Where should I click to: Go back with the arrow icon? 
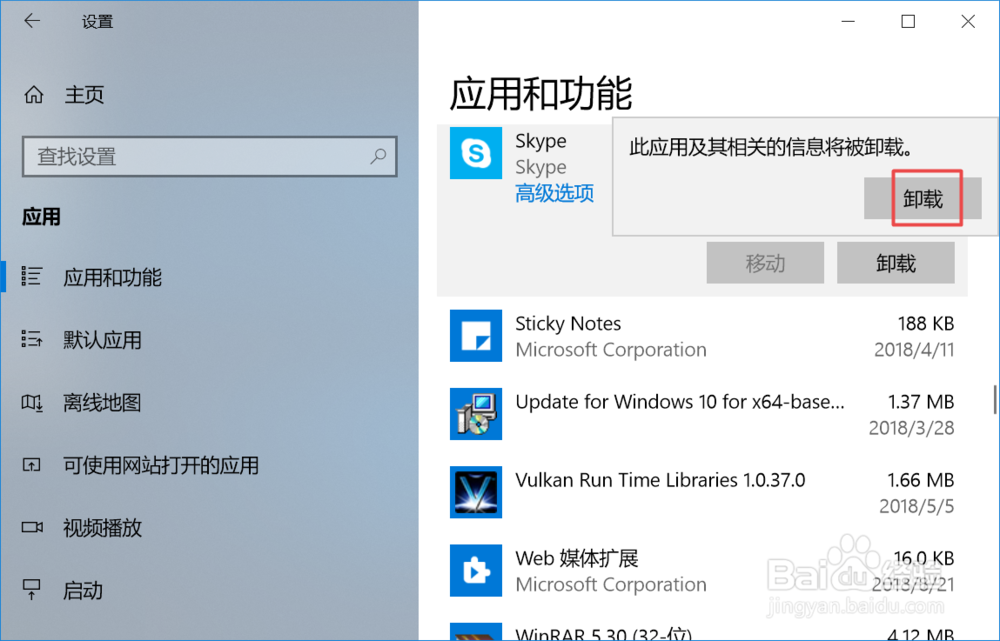[x=32, y=21]
